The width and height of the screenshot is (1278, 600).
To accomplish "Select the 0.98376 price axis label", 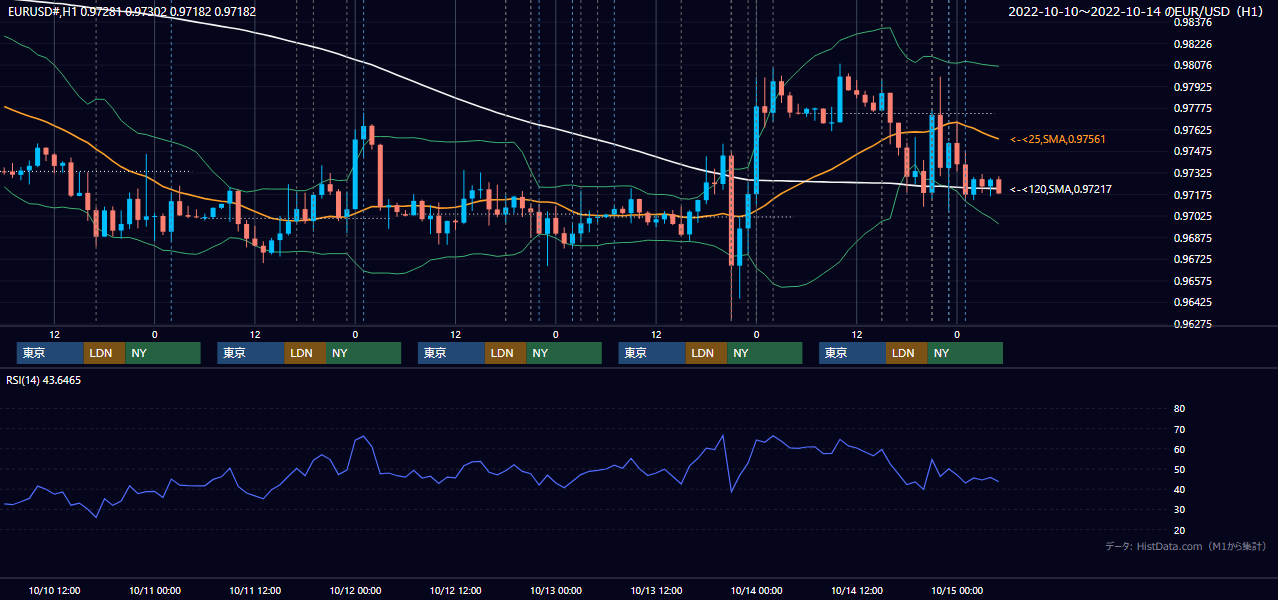I will 1193,22.
